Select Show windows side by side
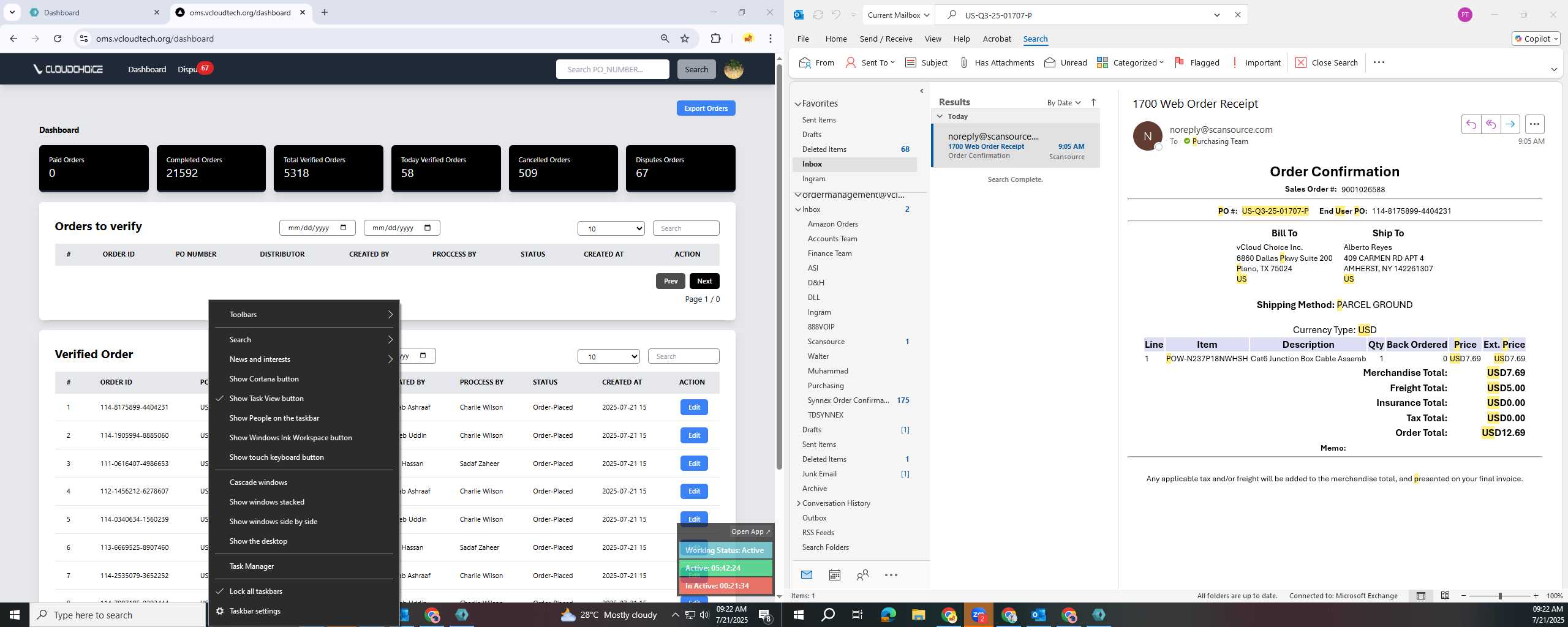This screenshot has width=1568, height=627. tap(304, 521)
